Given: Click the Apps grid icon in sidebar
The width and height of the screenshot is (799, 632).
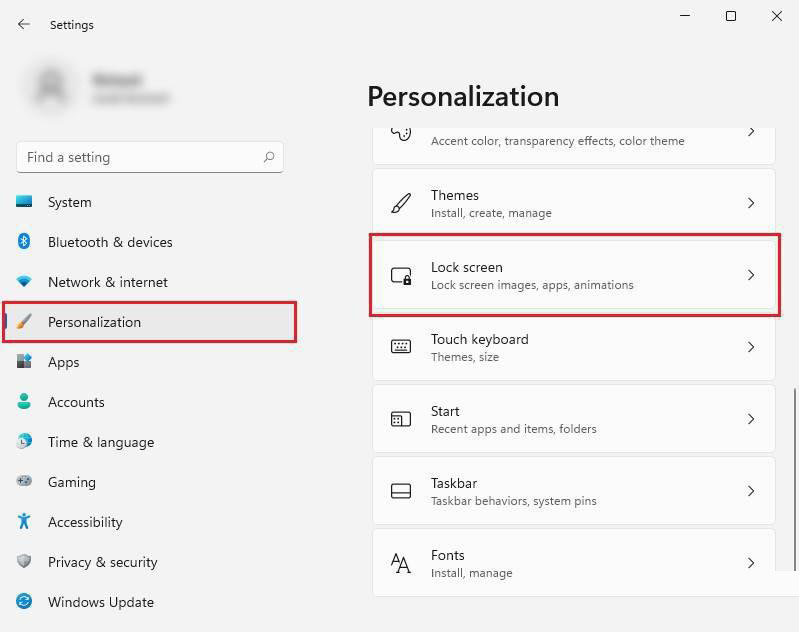Looking at the screenshot, I should coord(24,362).
